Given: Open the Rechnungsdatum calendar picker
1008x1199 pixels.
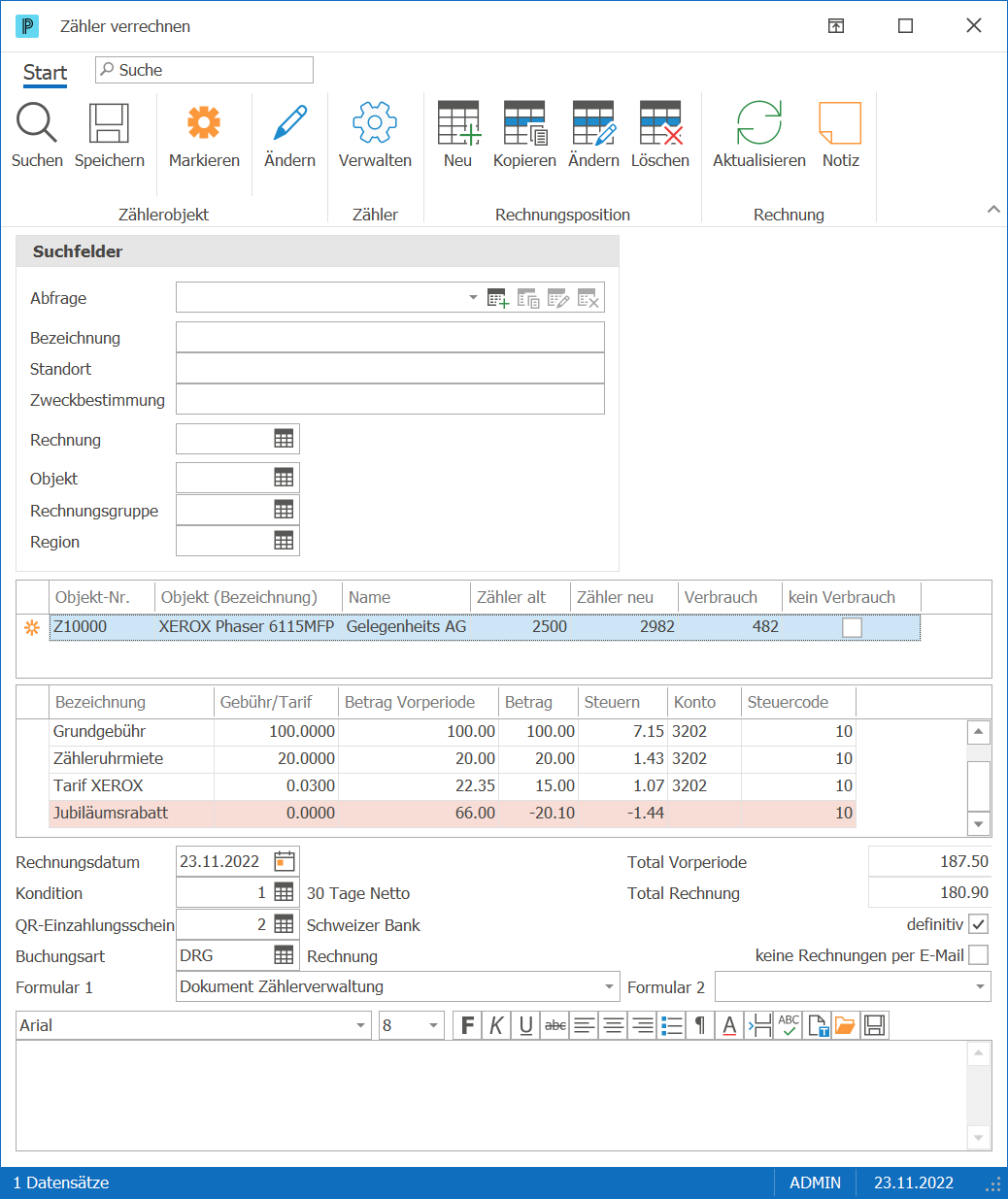Looking at the screenshot, I should [285, 861].
